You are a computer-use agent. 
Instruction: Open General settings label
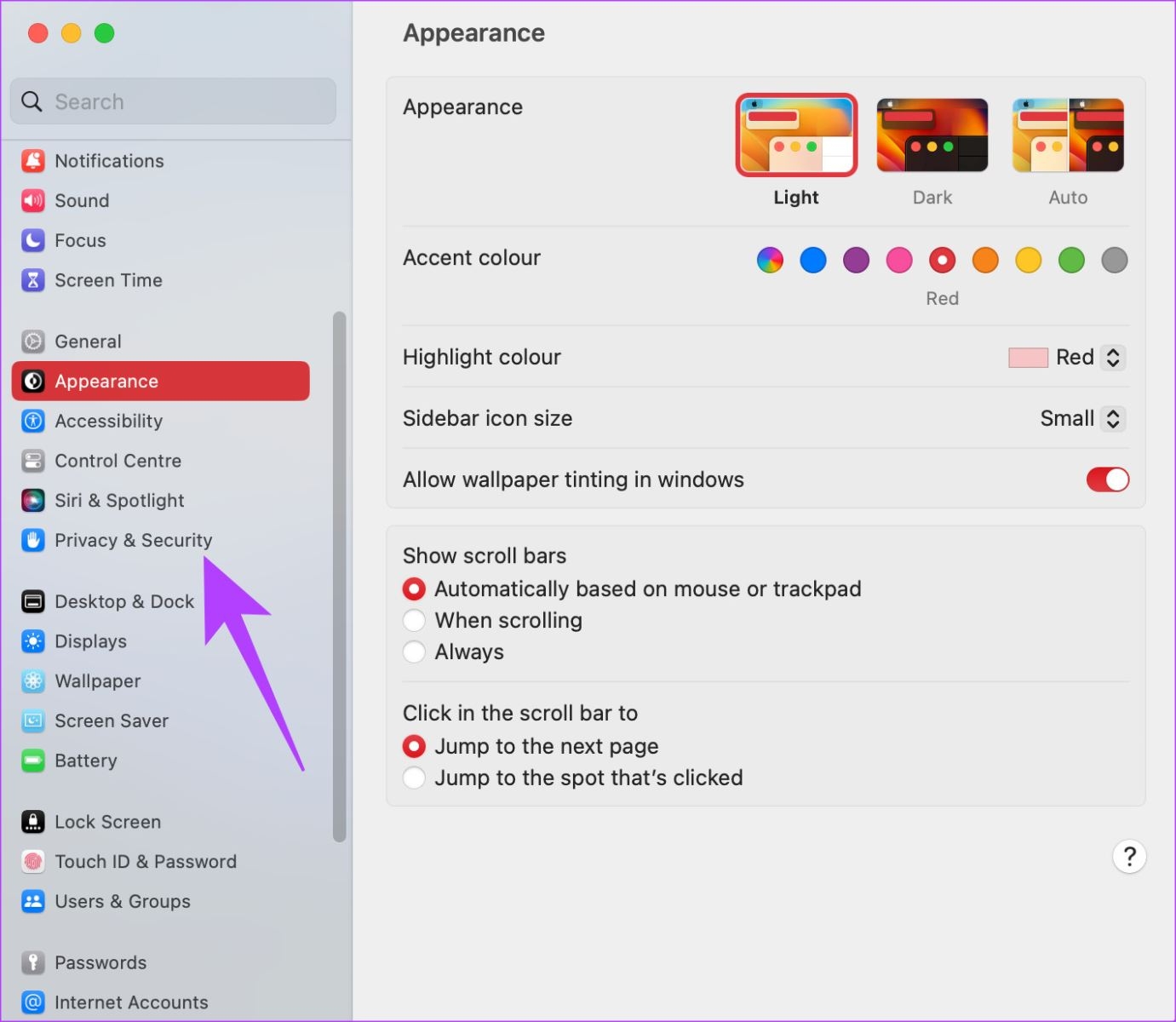tap(88, 342)
